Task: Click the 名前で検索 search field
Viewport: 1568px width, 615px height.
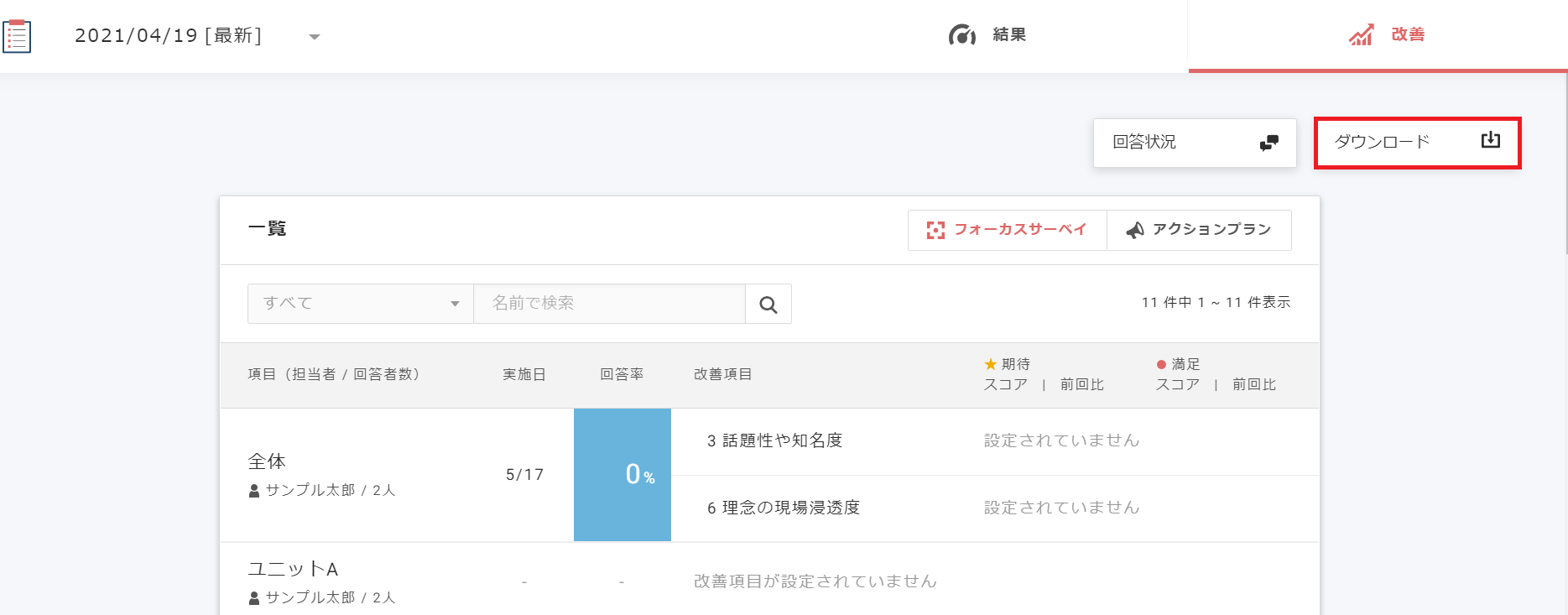Action: click(x=609, y=304)
